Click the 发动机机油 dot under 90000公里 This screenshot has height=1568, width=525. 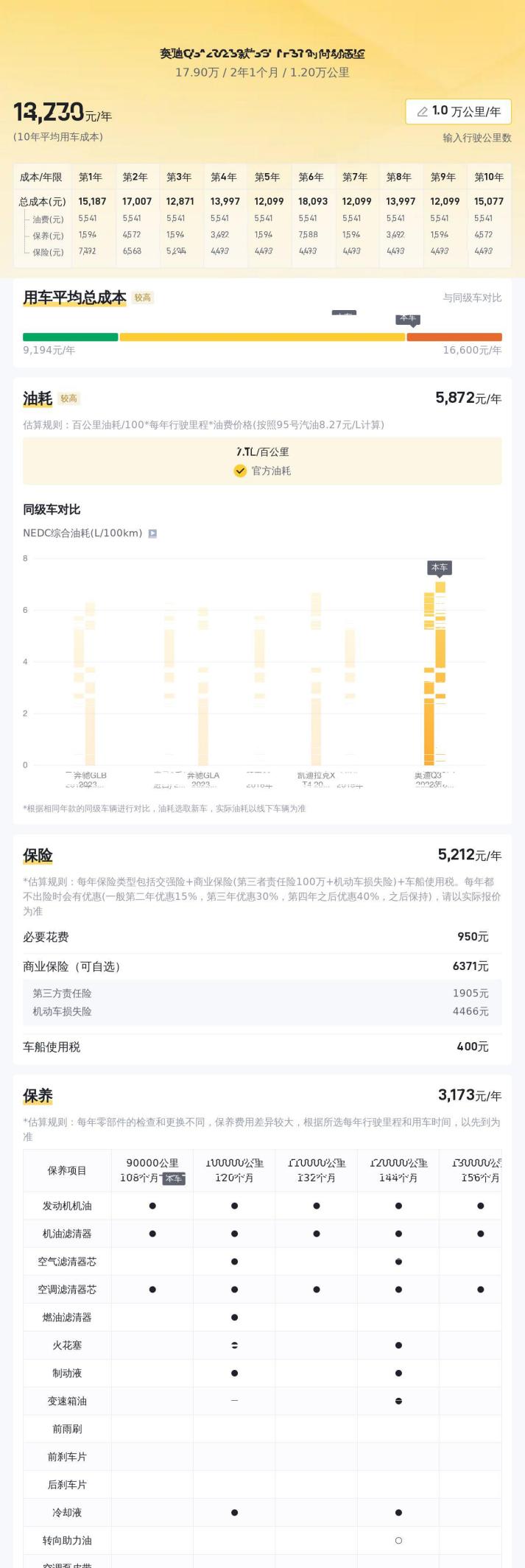(x=152, y=1206)
